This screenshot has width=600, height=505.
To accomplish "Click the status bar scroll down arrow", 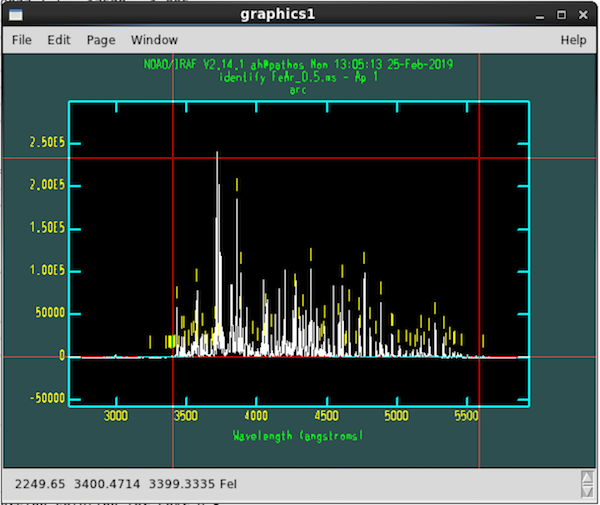I will (x=587, y=491).
